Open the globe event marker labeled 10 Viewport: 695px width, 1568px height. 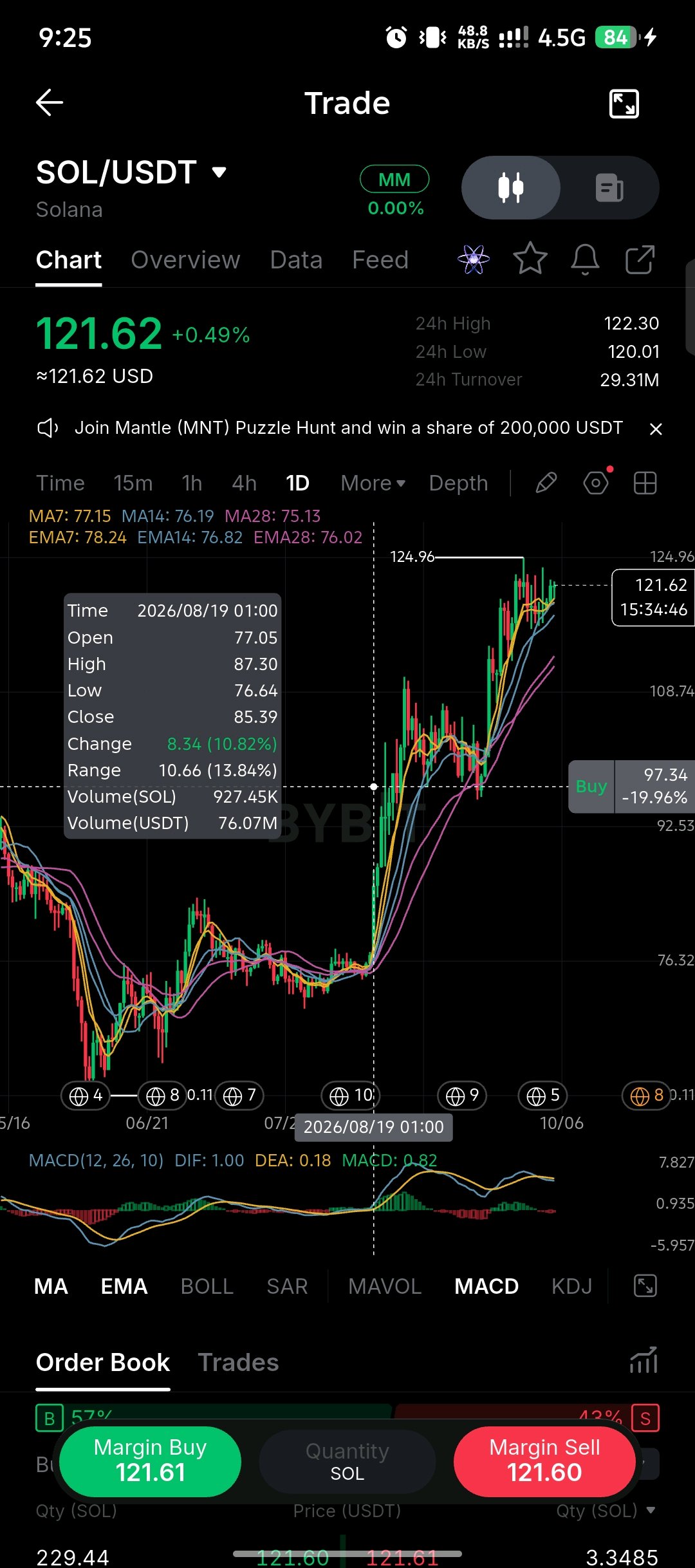click(351, 1096)
